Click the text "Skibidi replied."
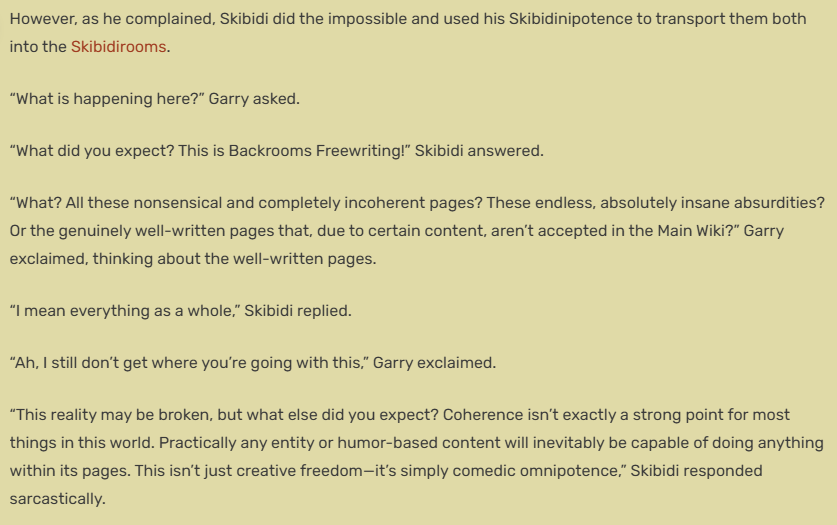The image size is (837, 525). (298, 311)
